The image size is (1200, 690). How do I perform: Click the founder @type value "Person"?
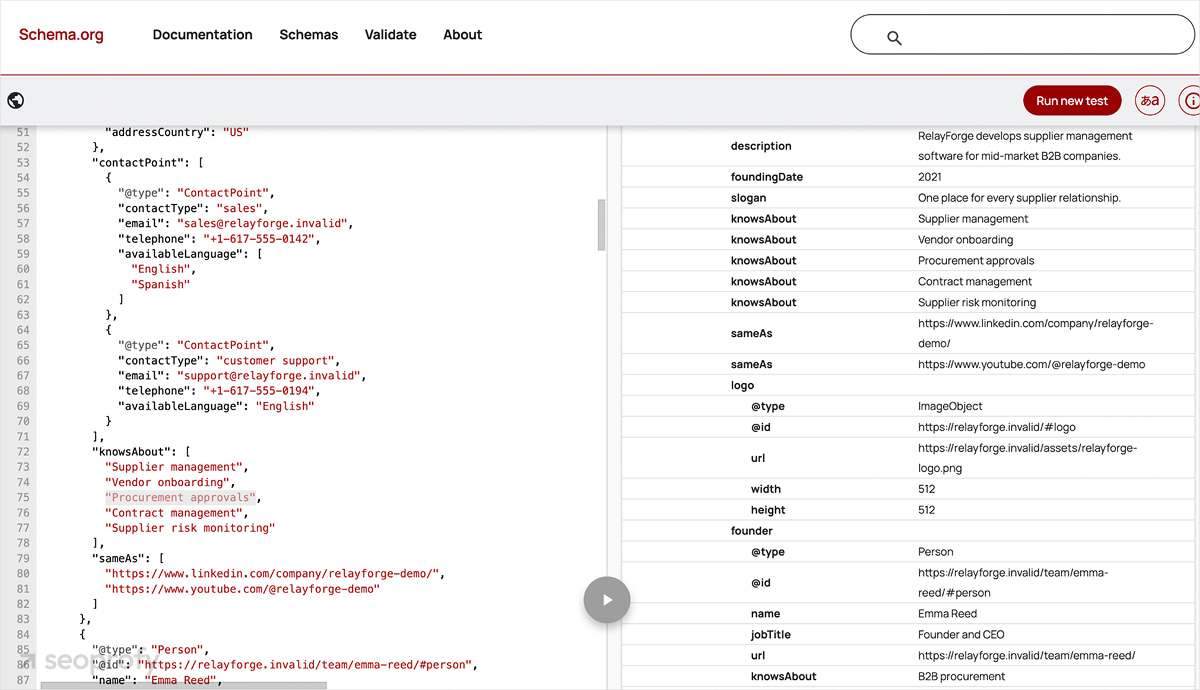tap(935, 552)
